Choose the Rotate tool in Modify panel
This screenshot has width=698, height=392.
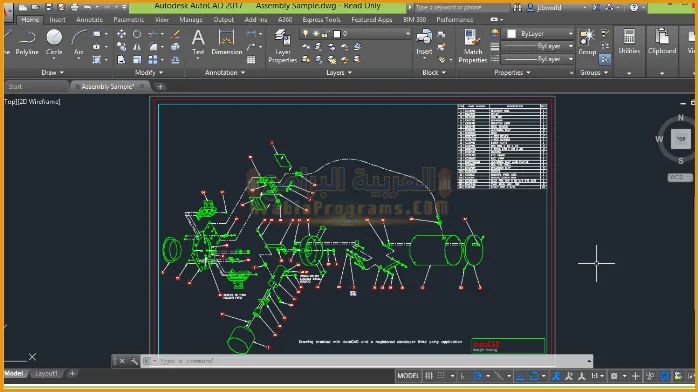click(x=137, y=34)
